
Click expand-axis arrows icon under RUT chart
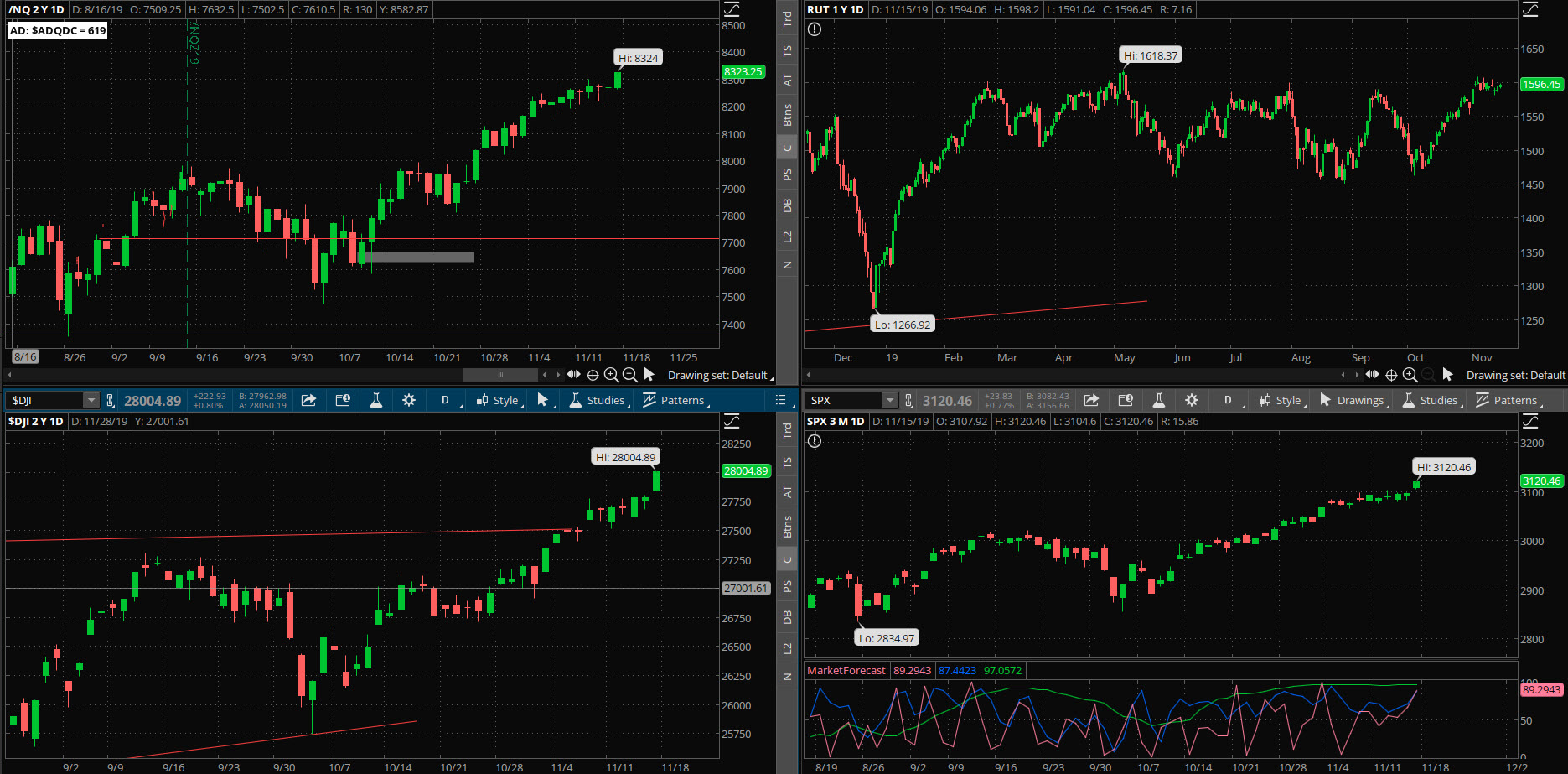tap(1372, 375)
